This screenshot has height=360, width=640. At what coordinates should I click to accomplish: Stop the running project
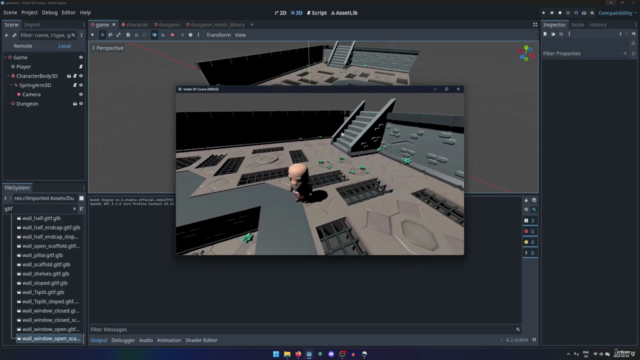560,13
